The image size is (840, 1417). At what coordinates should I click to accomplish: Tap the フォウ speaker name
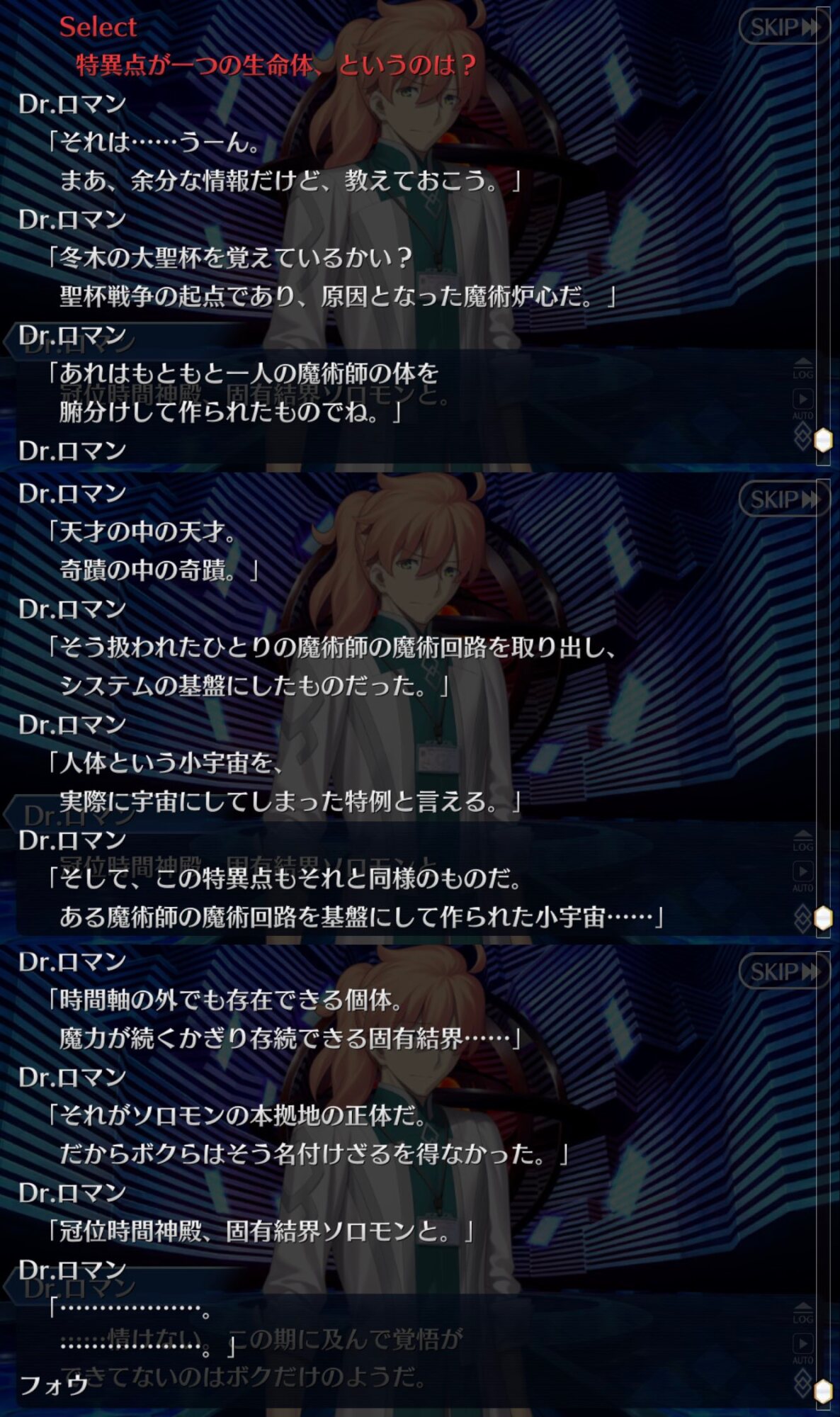[x=54, y=1384]
